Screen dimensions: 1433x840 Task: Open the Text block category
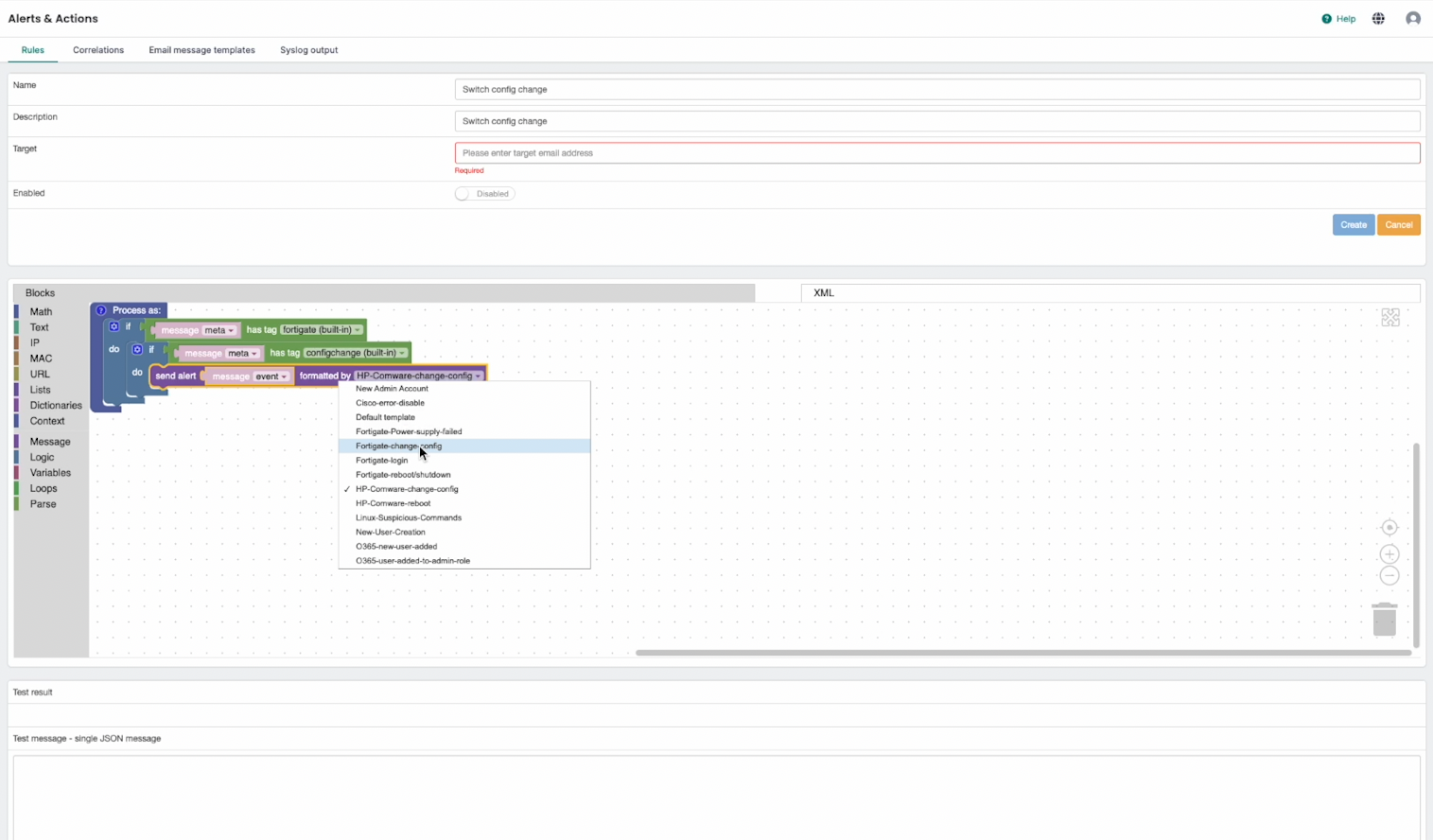39,327
